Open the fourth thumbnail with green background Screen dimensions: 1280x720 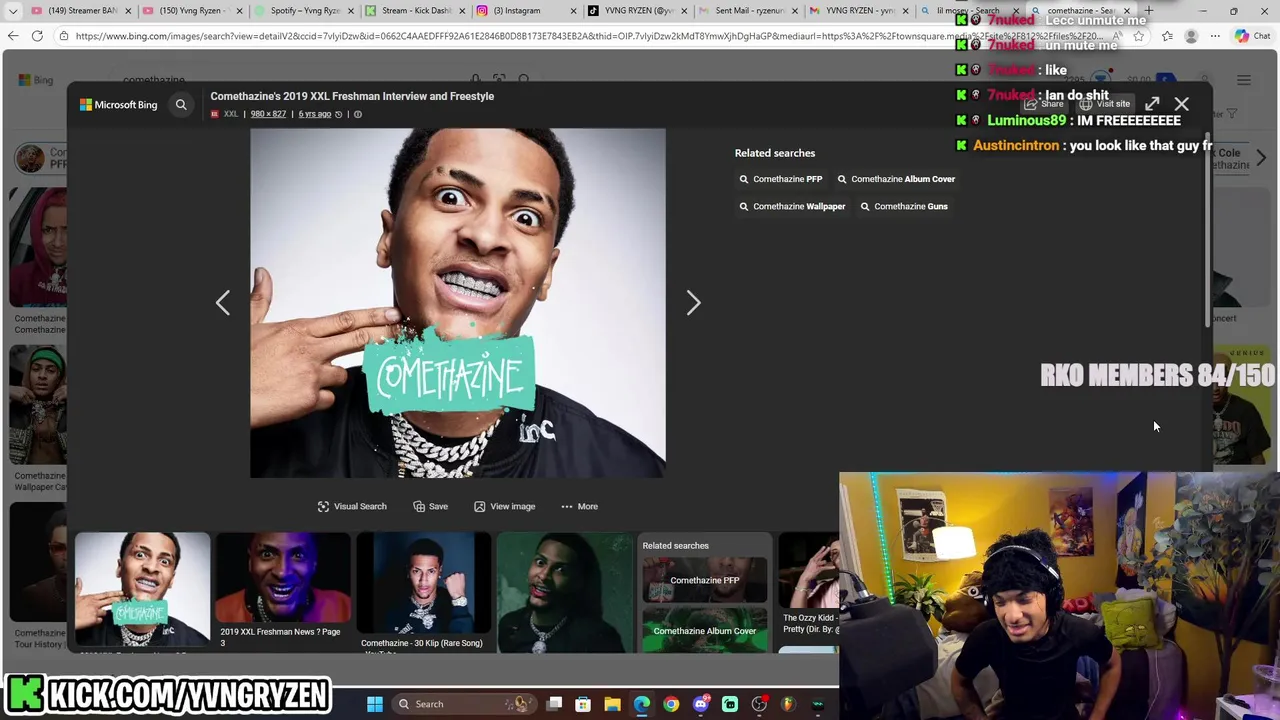(x=564, y=592)
